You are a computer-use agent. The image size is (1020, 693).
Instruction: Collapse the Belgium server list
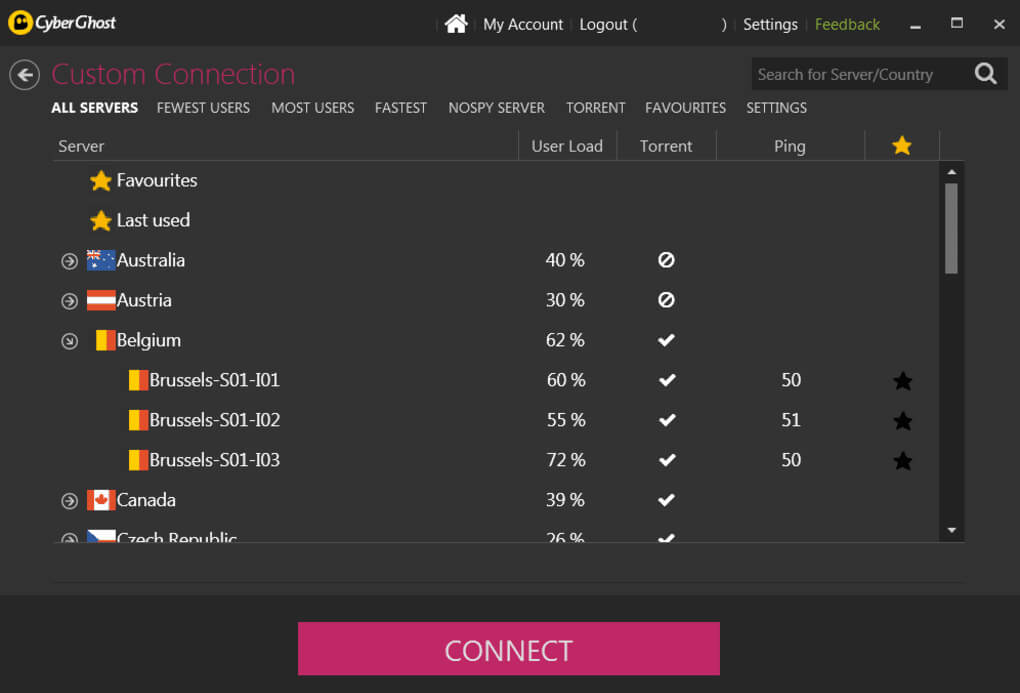[70, 341]
